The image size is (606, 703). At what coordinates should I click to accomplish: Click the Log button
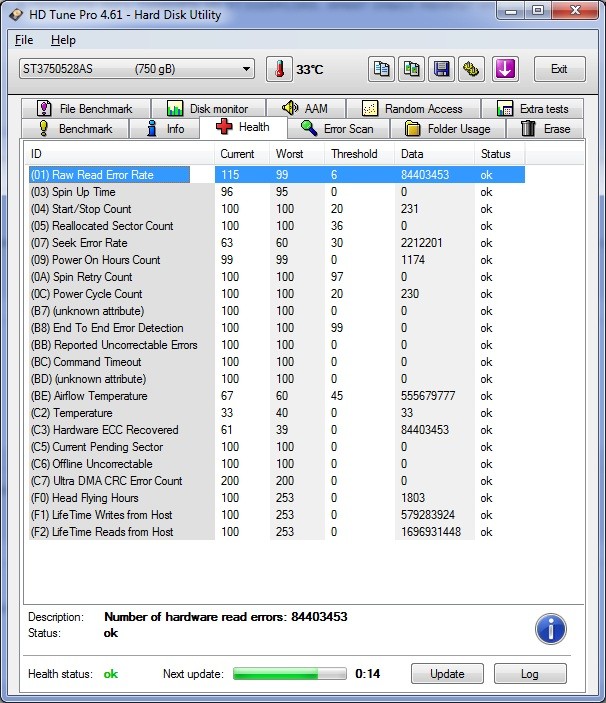[x=529, y=674]
